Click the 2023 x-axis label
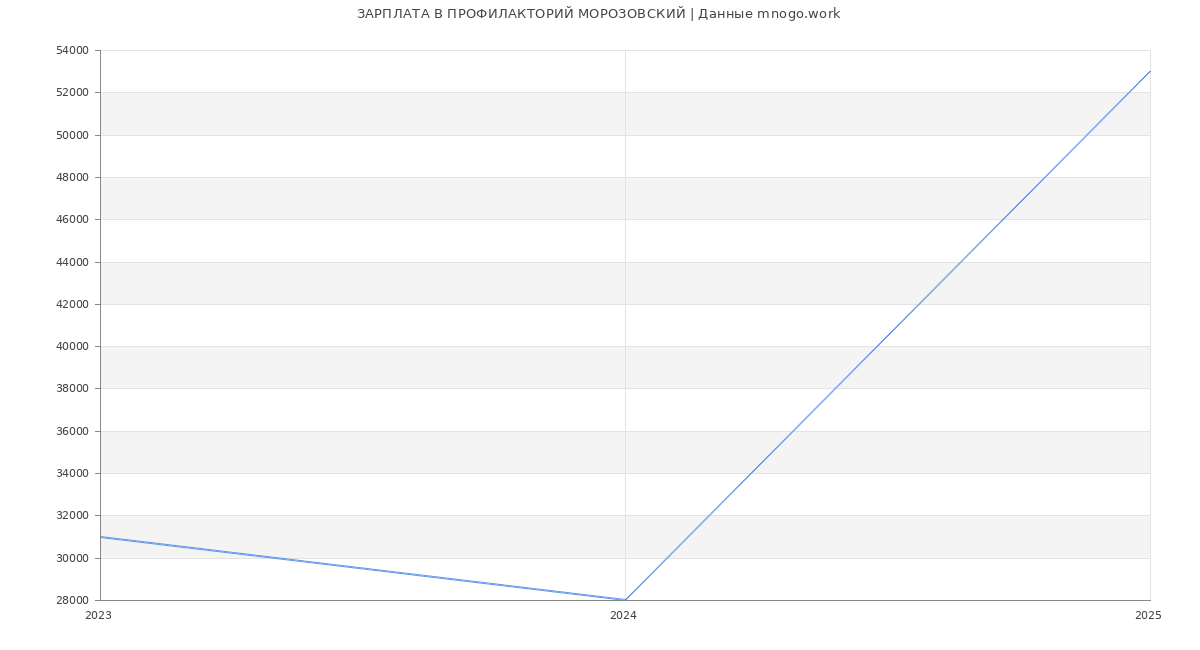The height and width of the screenshot is (650, 1200). pos(98,616)
